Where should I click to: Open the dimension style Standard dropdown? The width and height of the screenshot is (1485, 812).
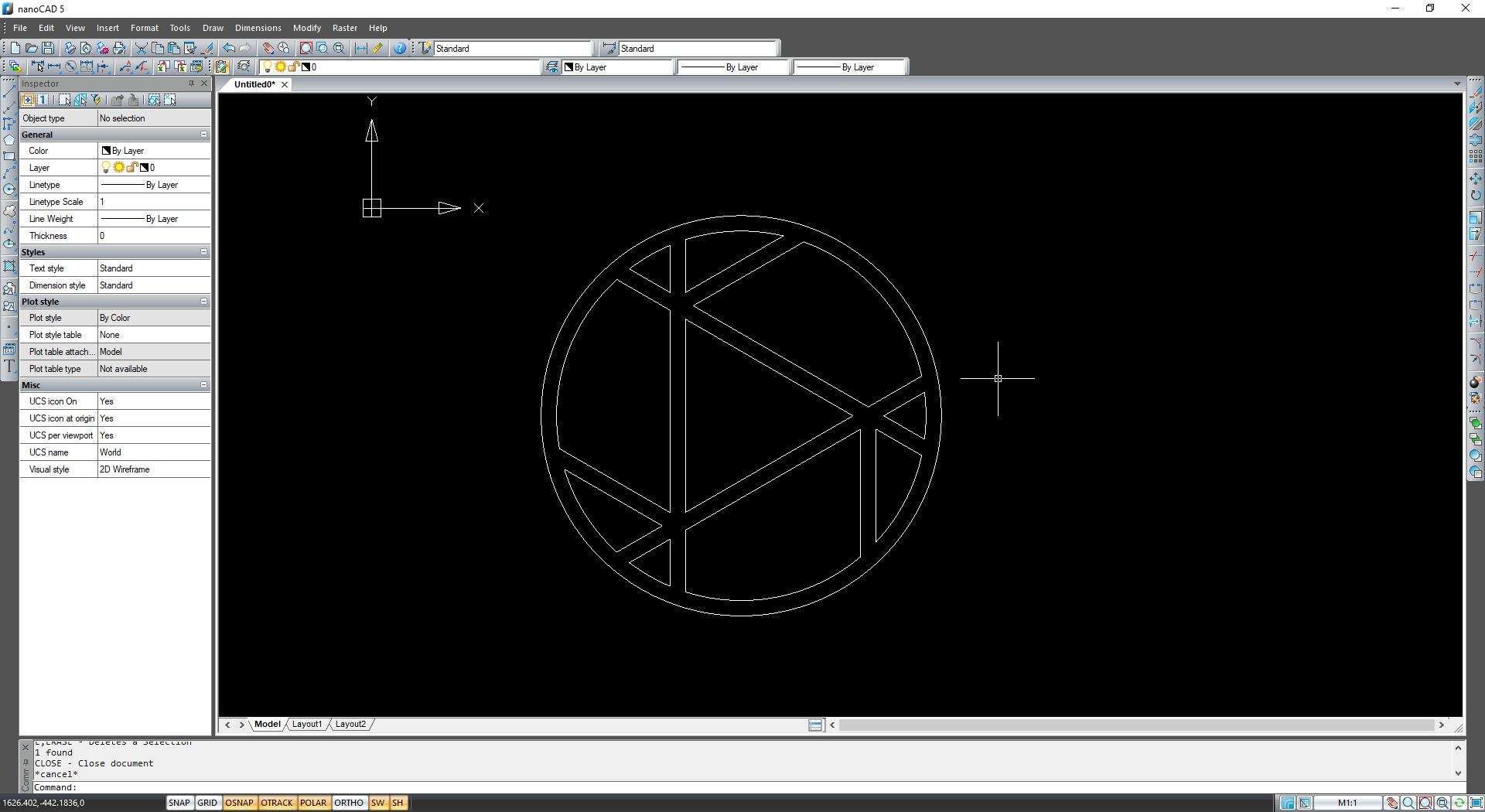[x=698, y=48]
